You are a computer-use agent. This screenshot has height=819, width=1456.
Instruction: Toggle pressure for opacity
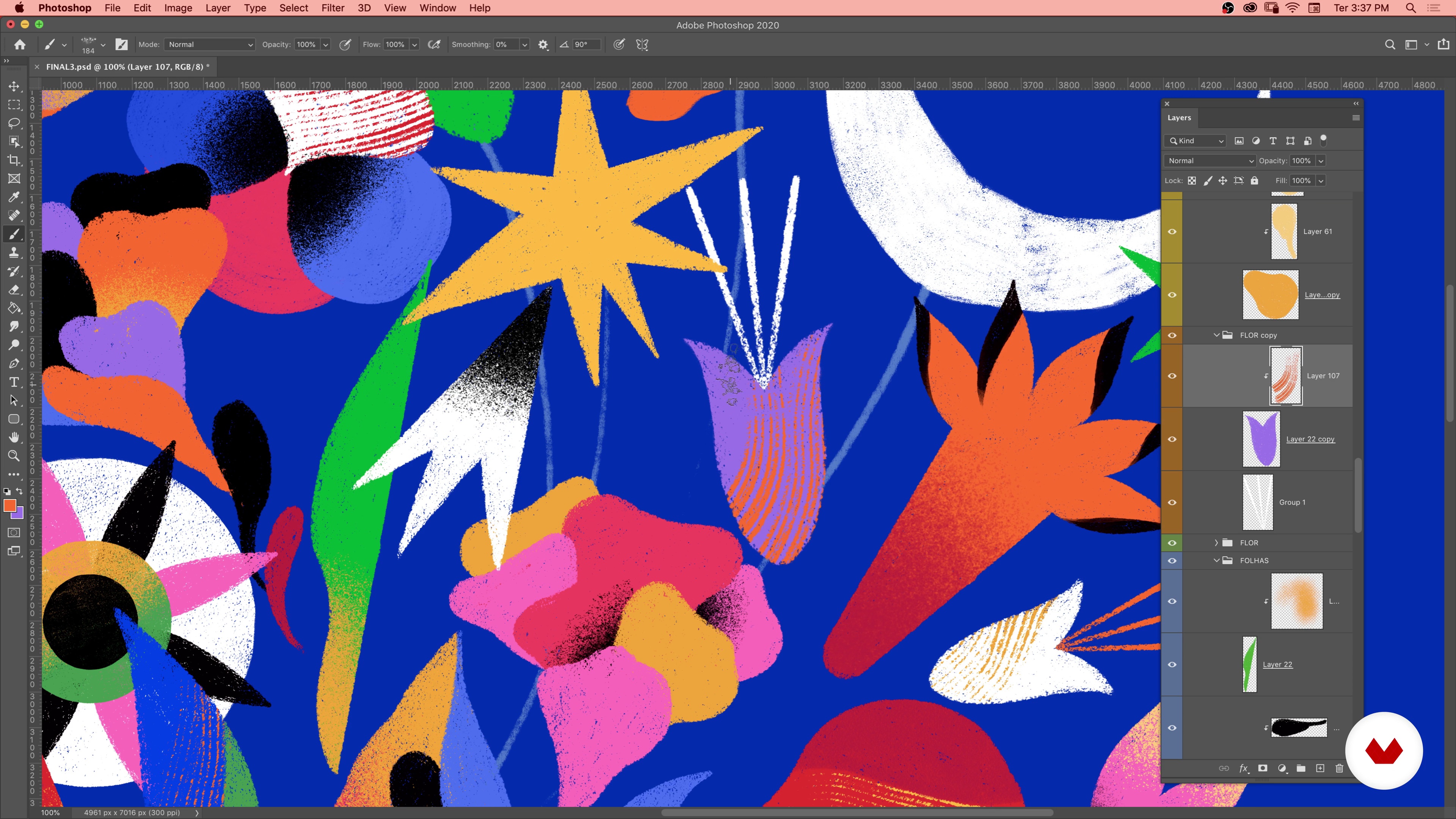click(345, 45)
